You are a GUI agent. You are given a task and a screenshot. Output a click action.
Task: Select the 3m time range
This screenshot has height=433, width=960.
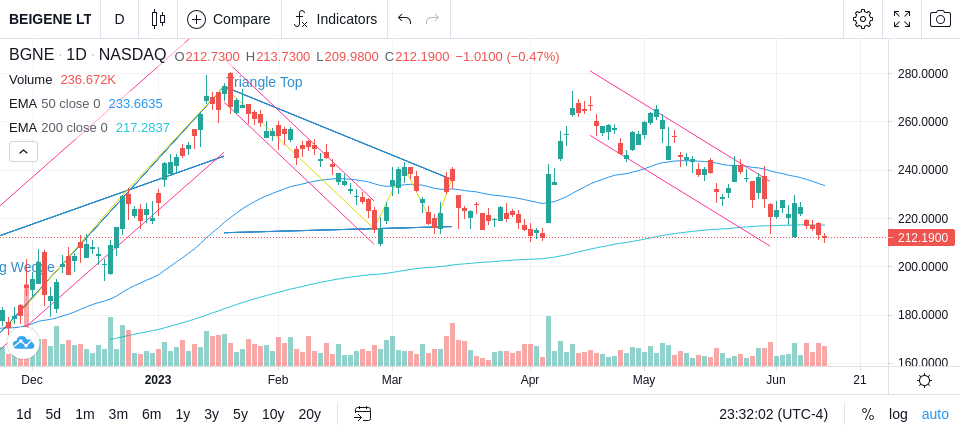coord(118,415)
